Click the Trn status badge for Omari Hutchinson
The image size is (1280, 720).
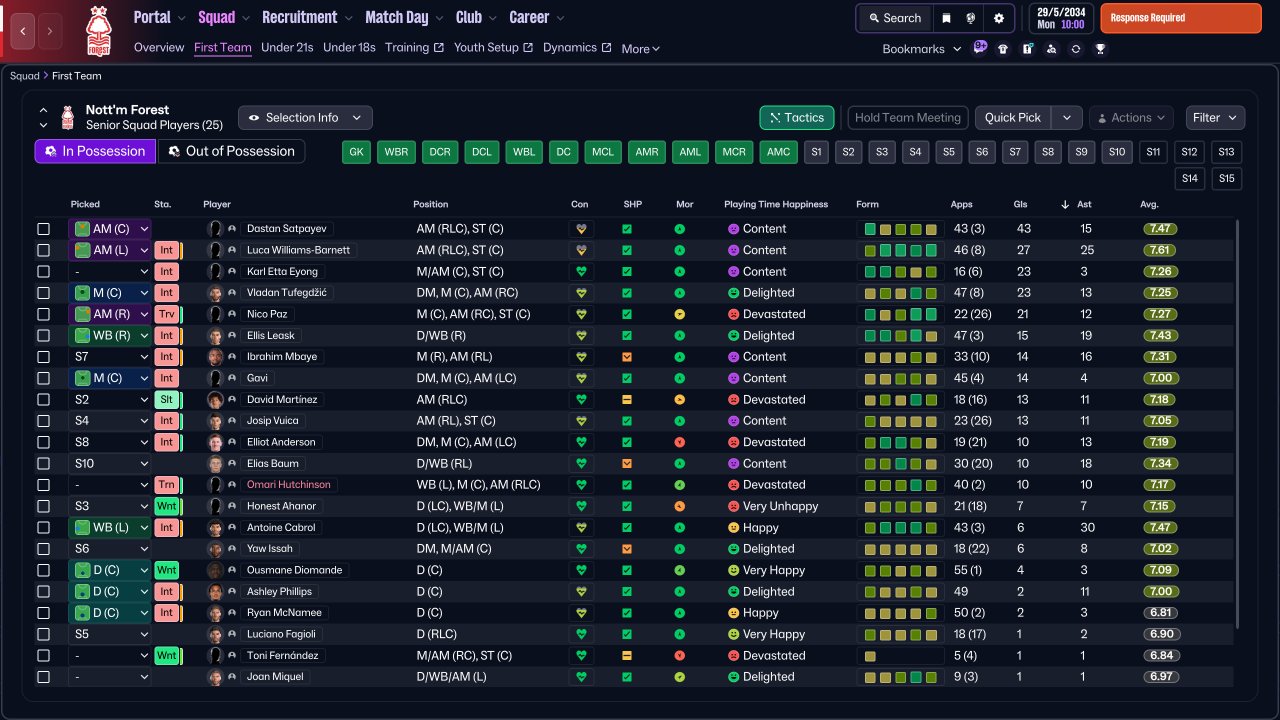click(x=167, y=484)
